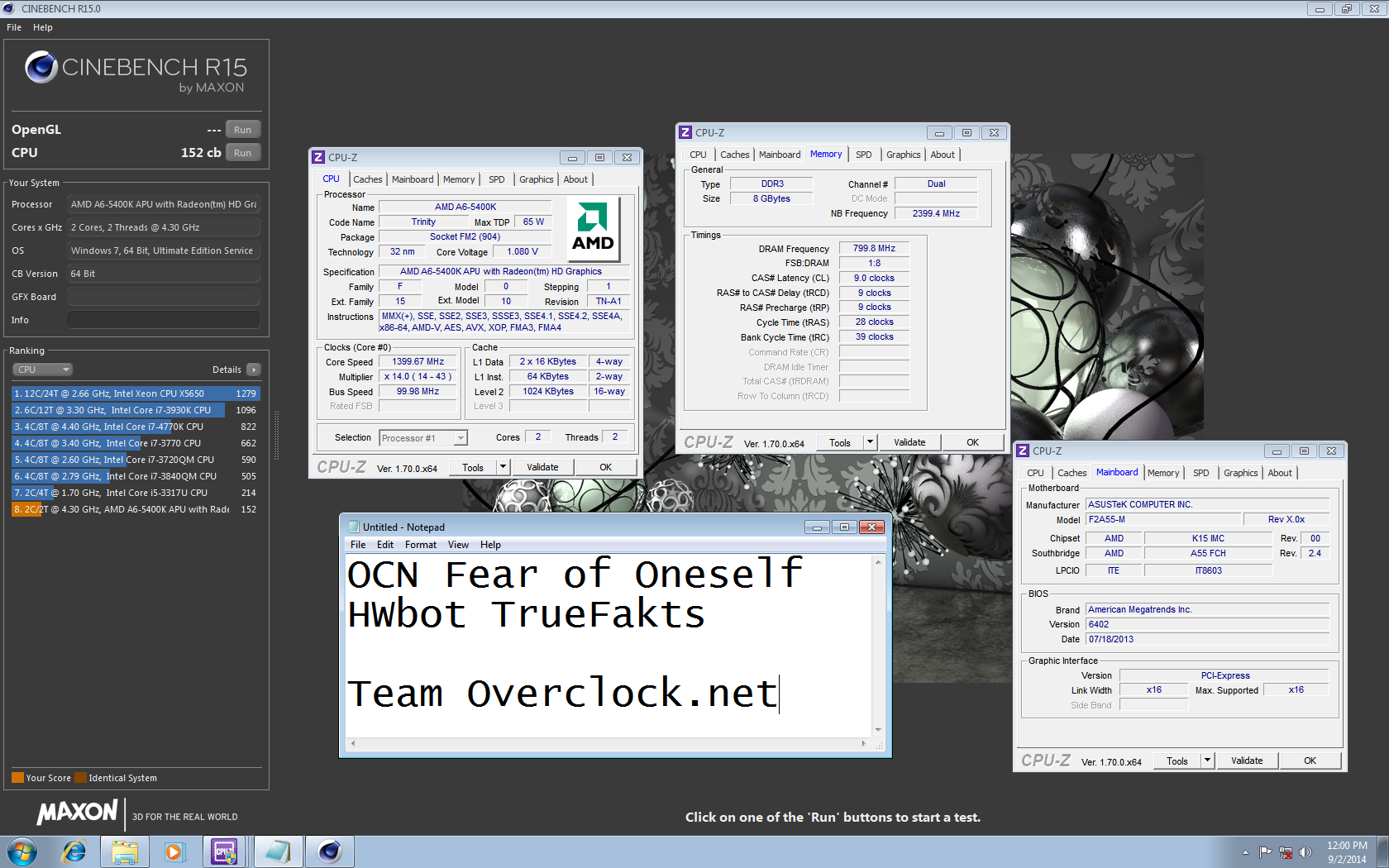The height and width of the screenshot is (868, 1389).
Task: Run the OpenGL benchmark
Action: [242, 130]
